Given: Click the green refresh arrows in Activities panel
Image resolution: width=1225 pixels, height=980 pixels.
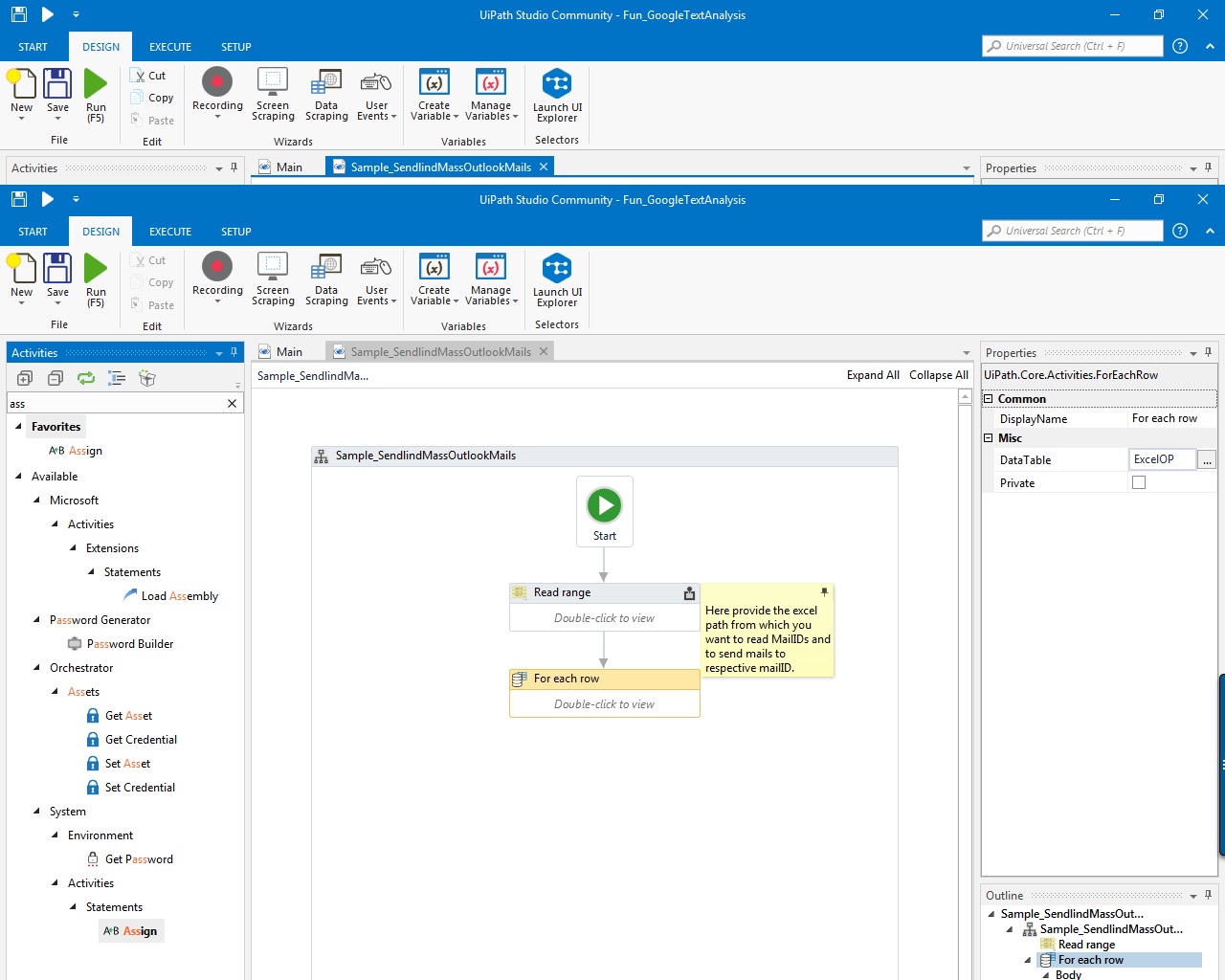Looking at the screenshot, I should (86, 378).
